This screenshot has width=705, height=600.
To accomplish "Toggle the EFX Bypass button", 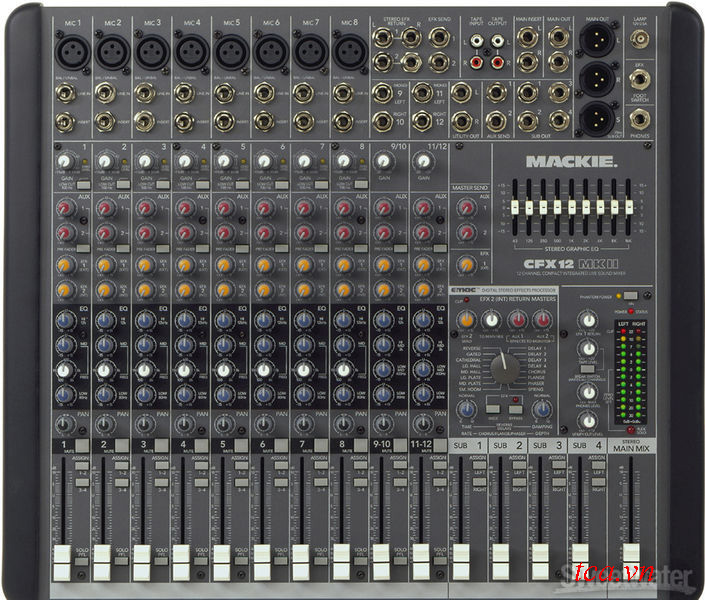I will [x=515, y=409].
